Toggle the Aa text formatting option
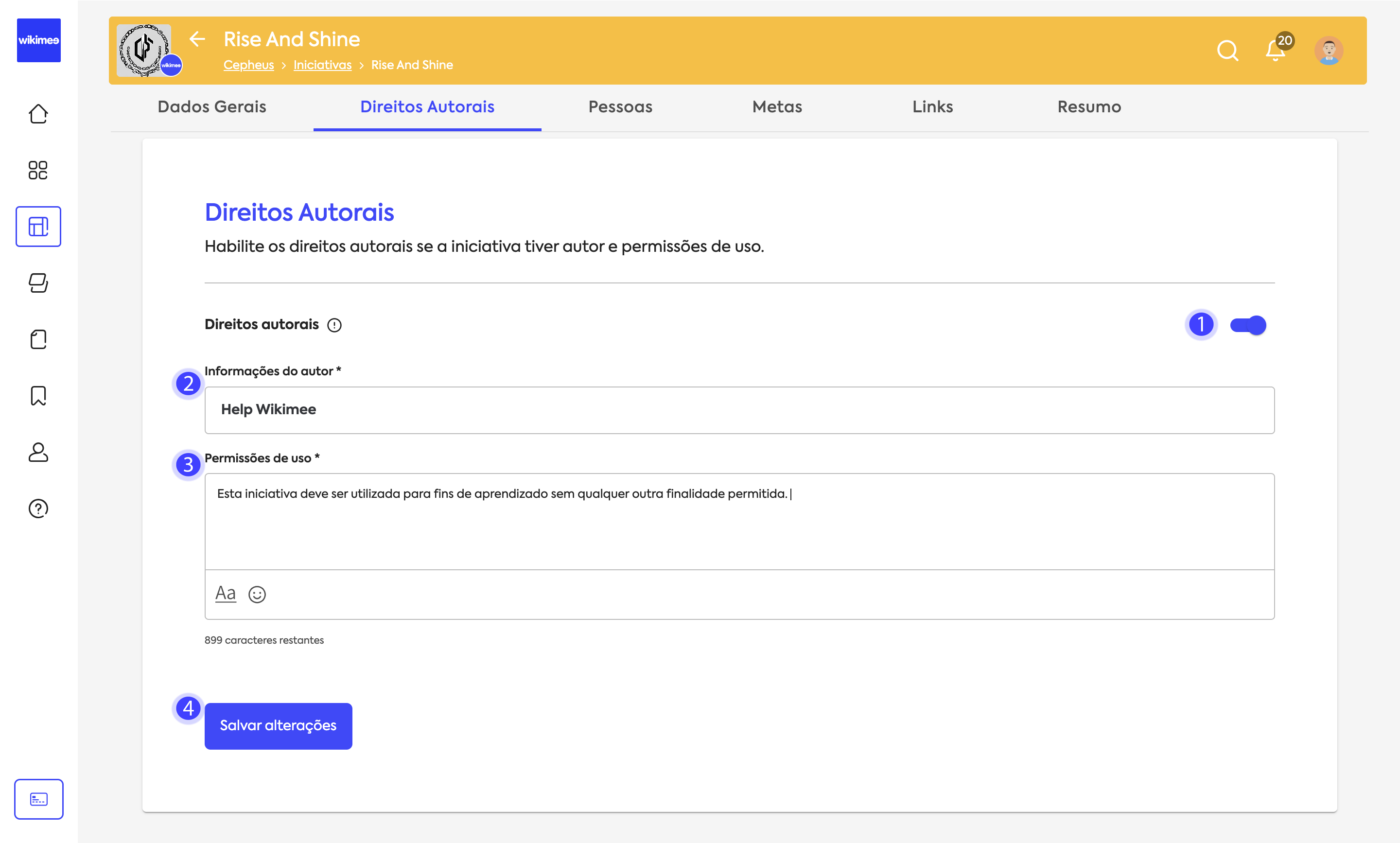Viewport: 1400px width, 843px height. click(226, 594)
